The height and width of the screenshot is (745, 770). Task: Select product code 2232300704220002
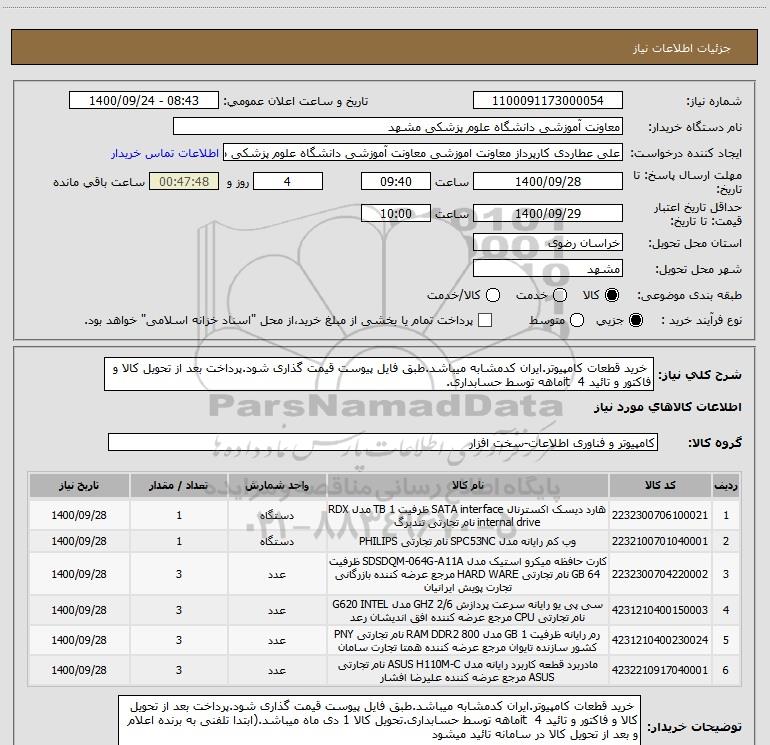pos(660,574)
